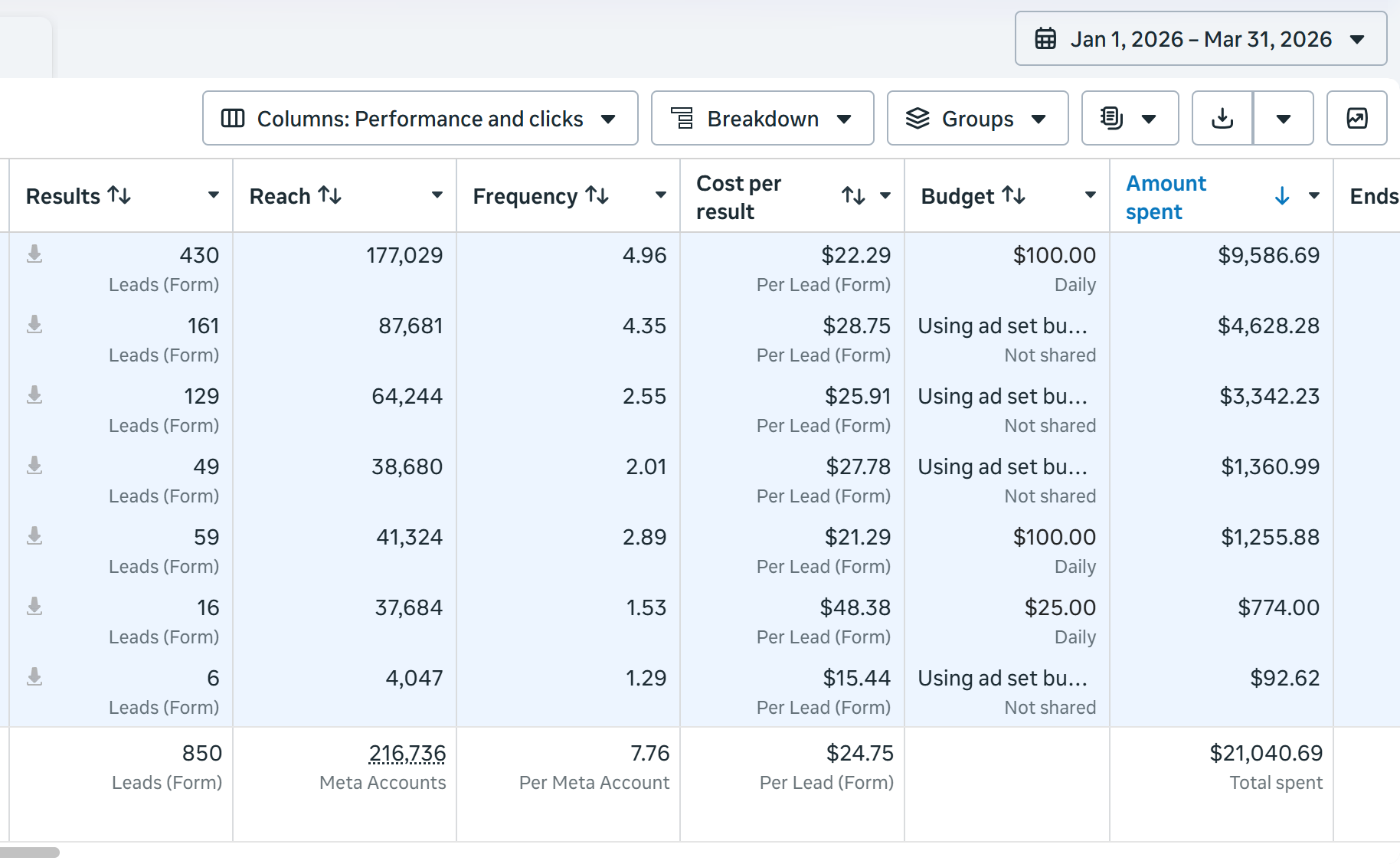Screen dimensions: 1400x864
Task: Click the Ends column header
Action: click(x=1374, y=196)
